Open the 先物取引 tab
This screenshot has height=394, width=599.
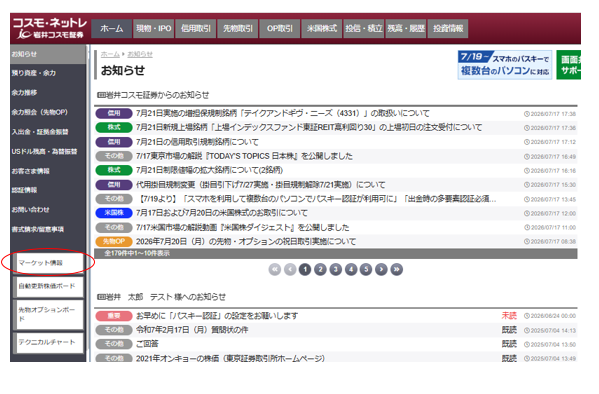pos(238,29)
